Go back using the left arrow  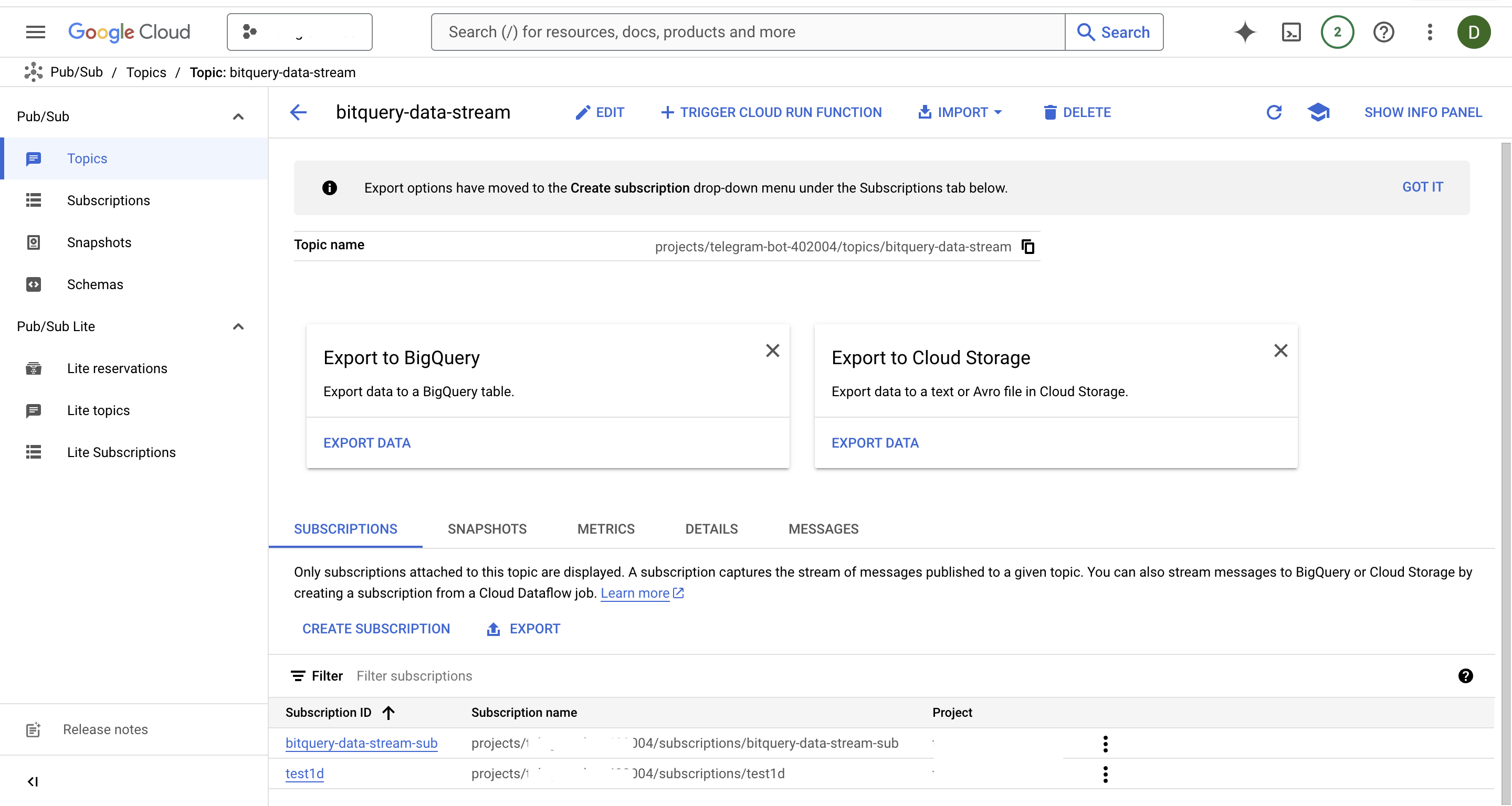pos(298,112)
